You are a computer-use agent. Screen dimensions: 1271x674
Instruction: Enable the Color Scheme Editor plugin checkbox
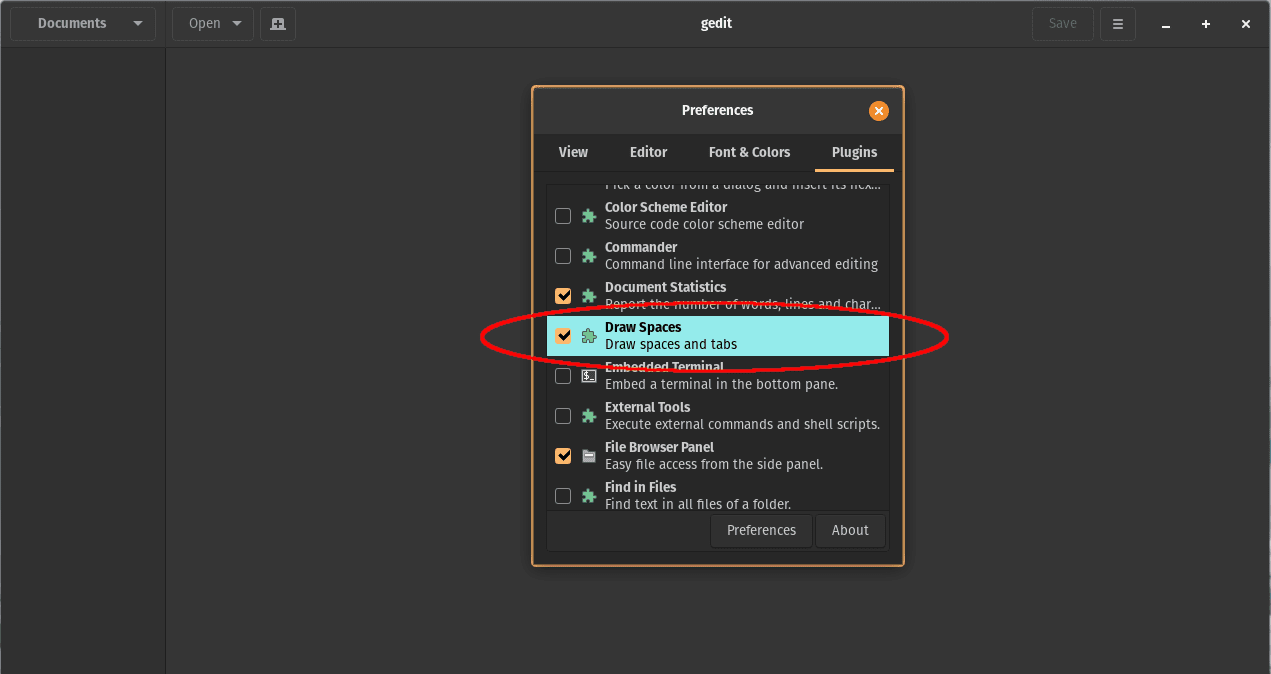pyautogui.click(x=563, y=216)
